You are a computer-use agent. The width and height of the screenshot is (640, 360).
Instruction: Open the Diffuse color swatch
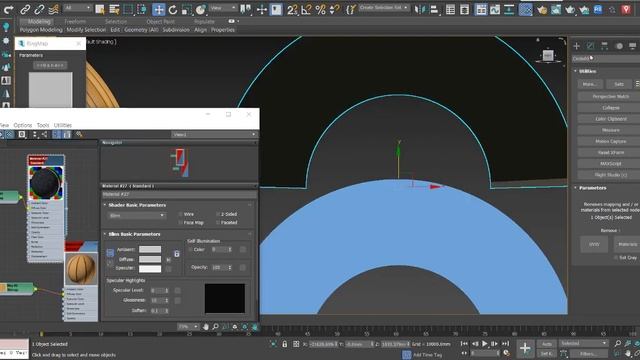click(x=150, y=259)
